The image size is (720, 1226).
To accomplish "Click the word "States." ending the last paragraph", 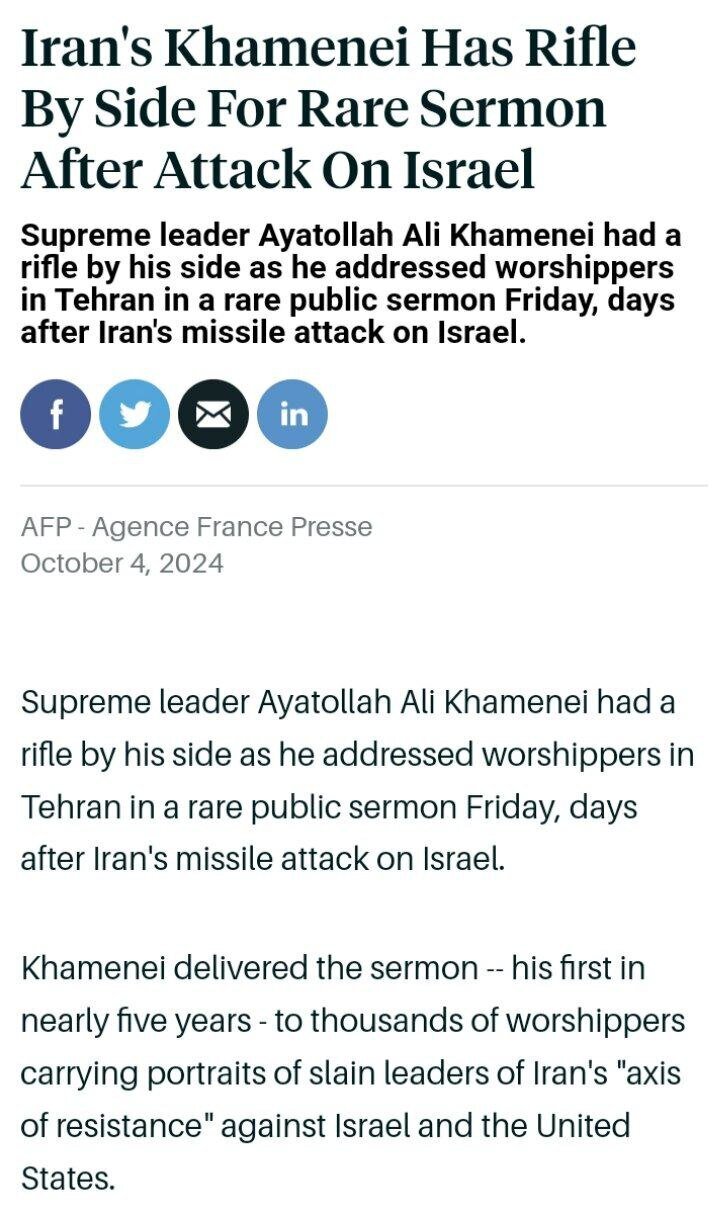I will pos(68,1179).
